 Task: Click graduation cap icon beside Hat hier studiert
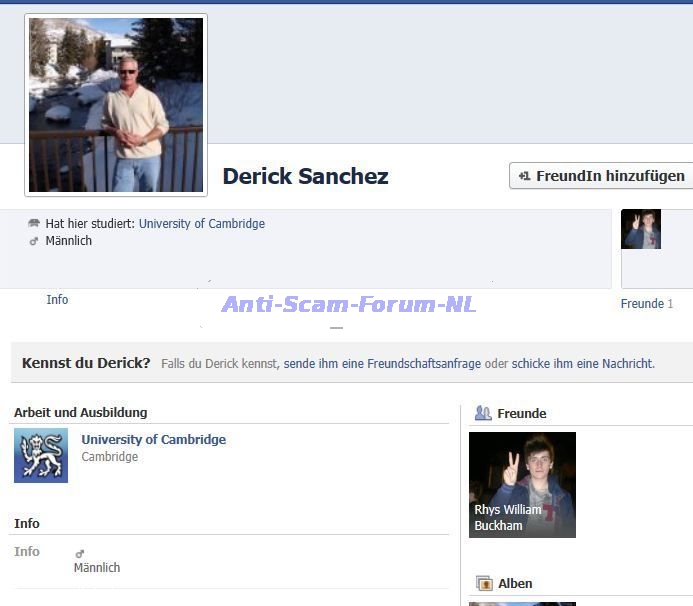[x=34, y=224]
